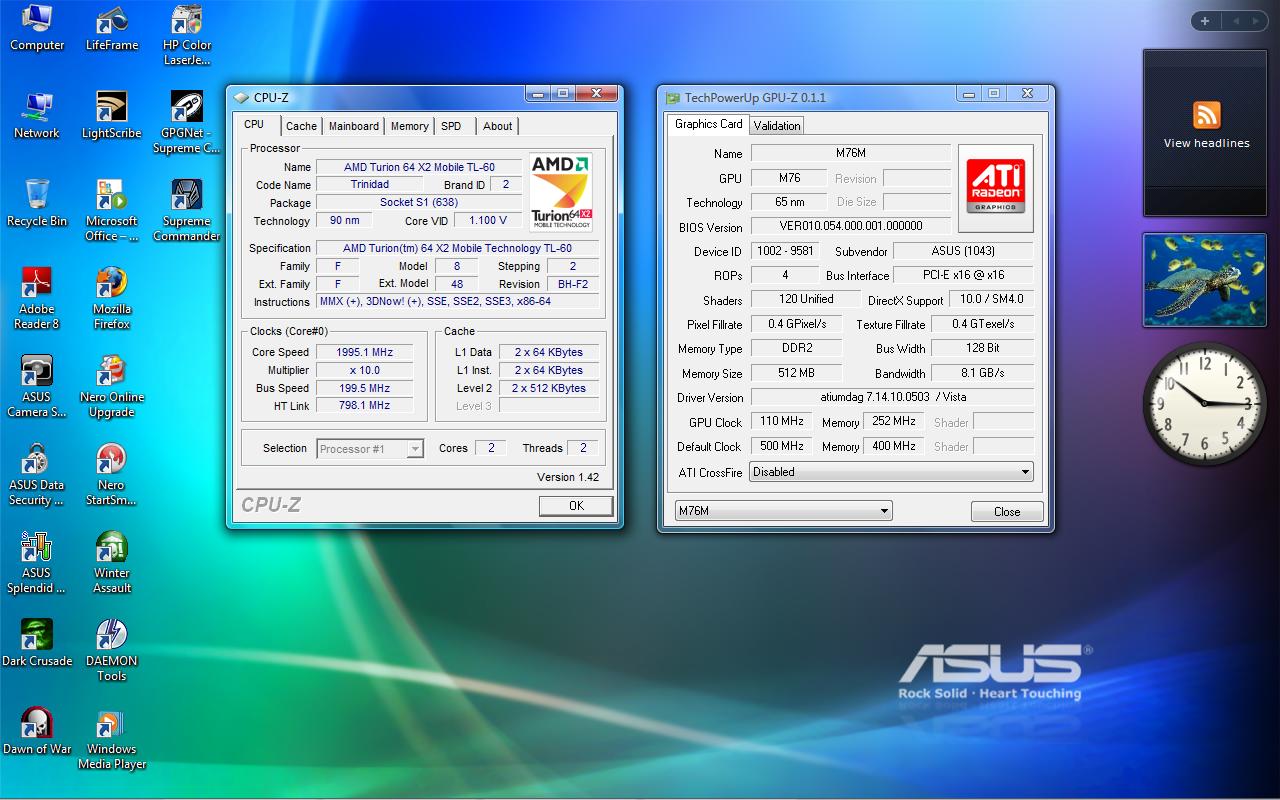Open the Nero StartSmart desktop icon

[x=111, y=460]
